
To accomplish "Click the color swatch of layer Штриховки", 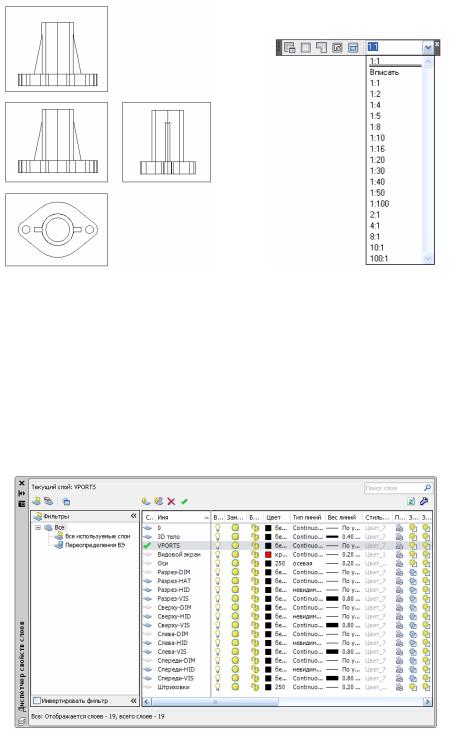I will click(x=268, y=687).
